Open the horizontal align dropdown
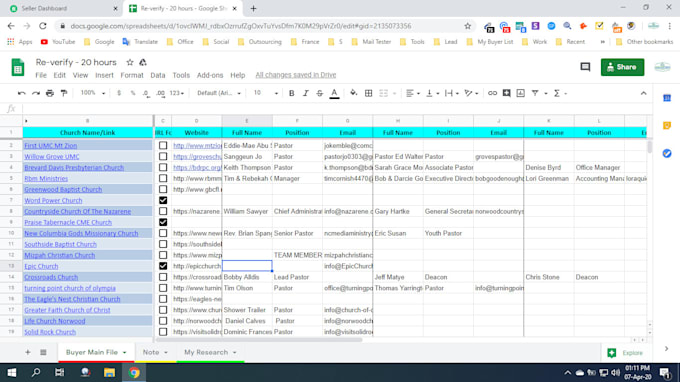 pyautogui.click(x=412, y=93)
